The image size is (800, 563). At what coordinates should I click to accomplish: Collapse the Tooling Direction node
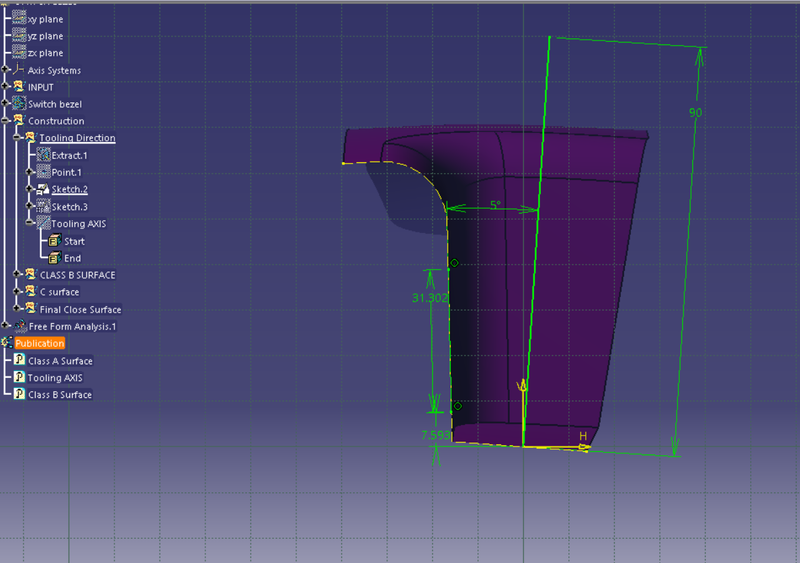18,138
